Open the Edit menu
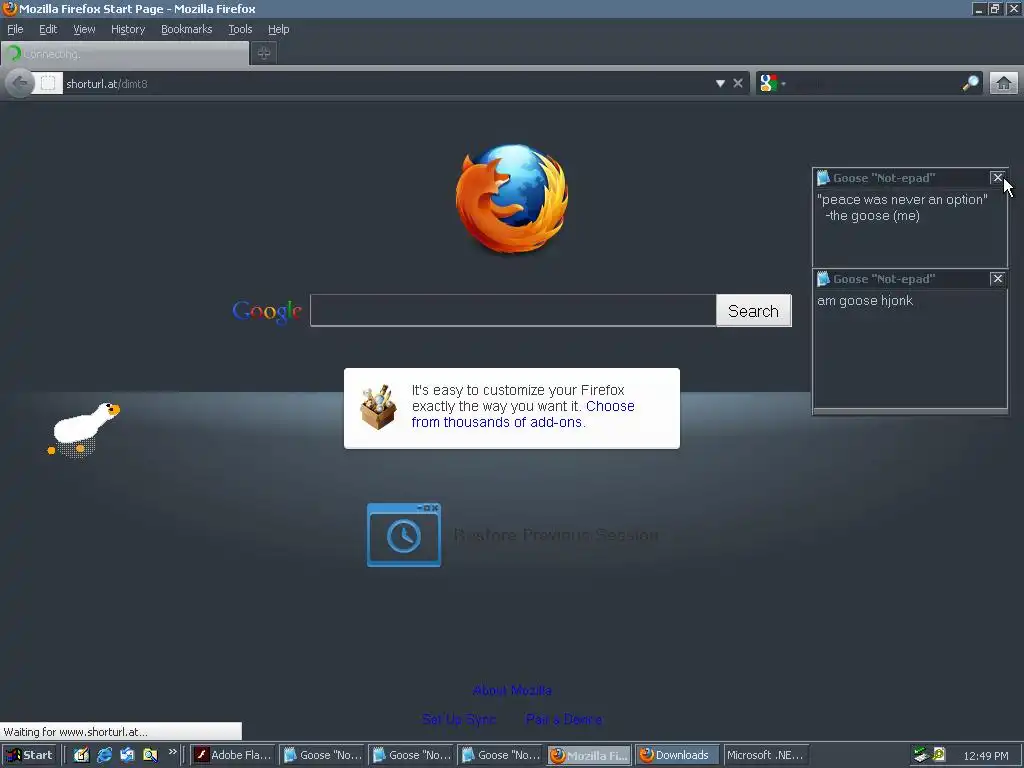Viewport: 1024px width, 768px height. point(48,29)
